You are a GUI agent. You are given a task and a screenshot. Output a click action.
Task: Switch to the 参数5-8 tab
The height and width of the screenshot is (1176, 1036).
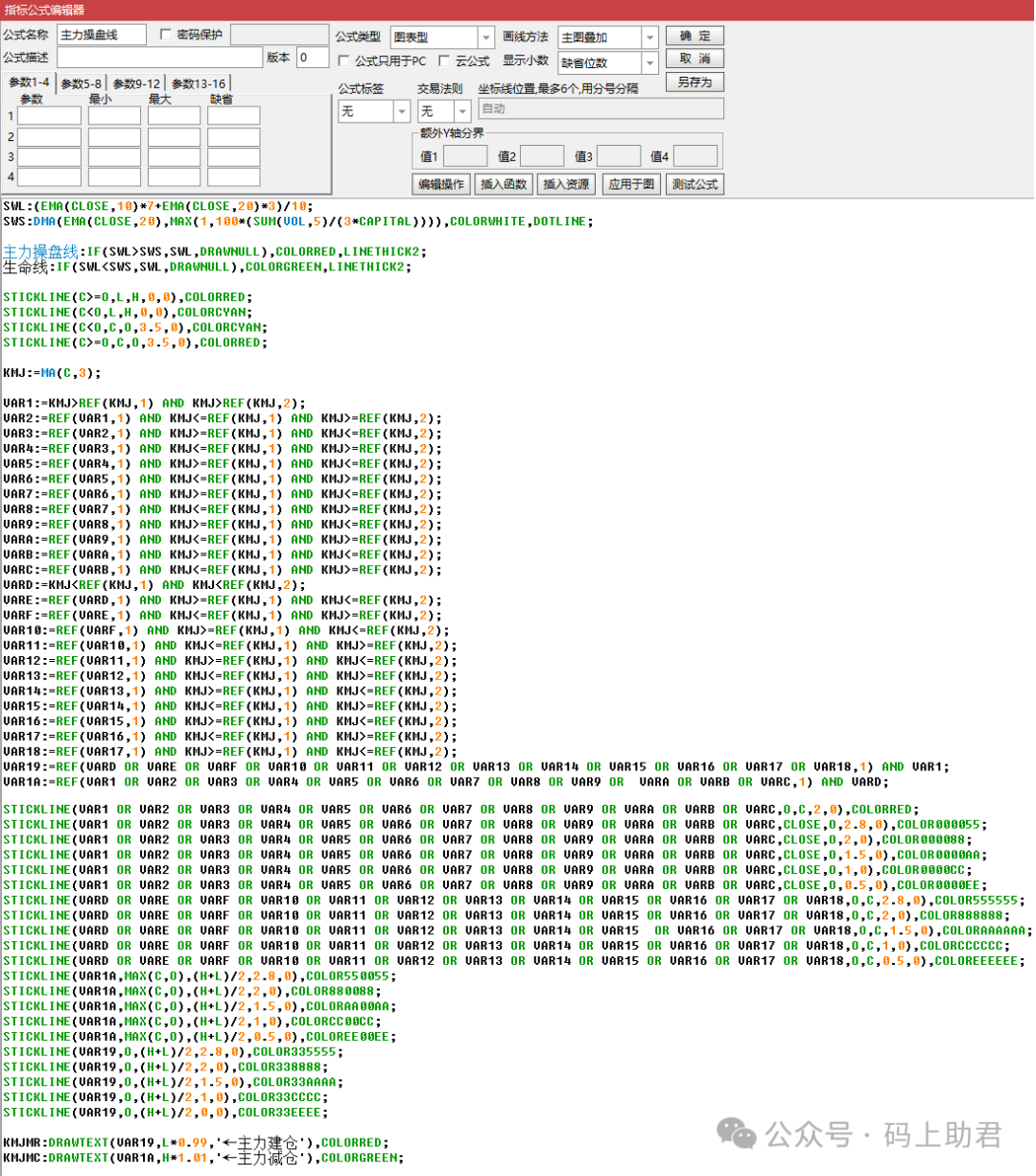pos(82,83)
